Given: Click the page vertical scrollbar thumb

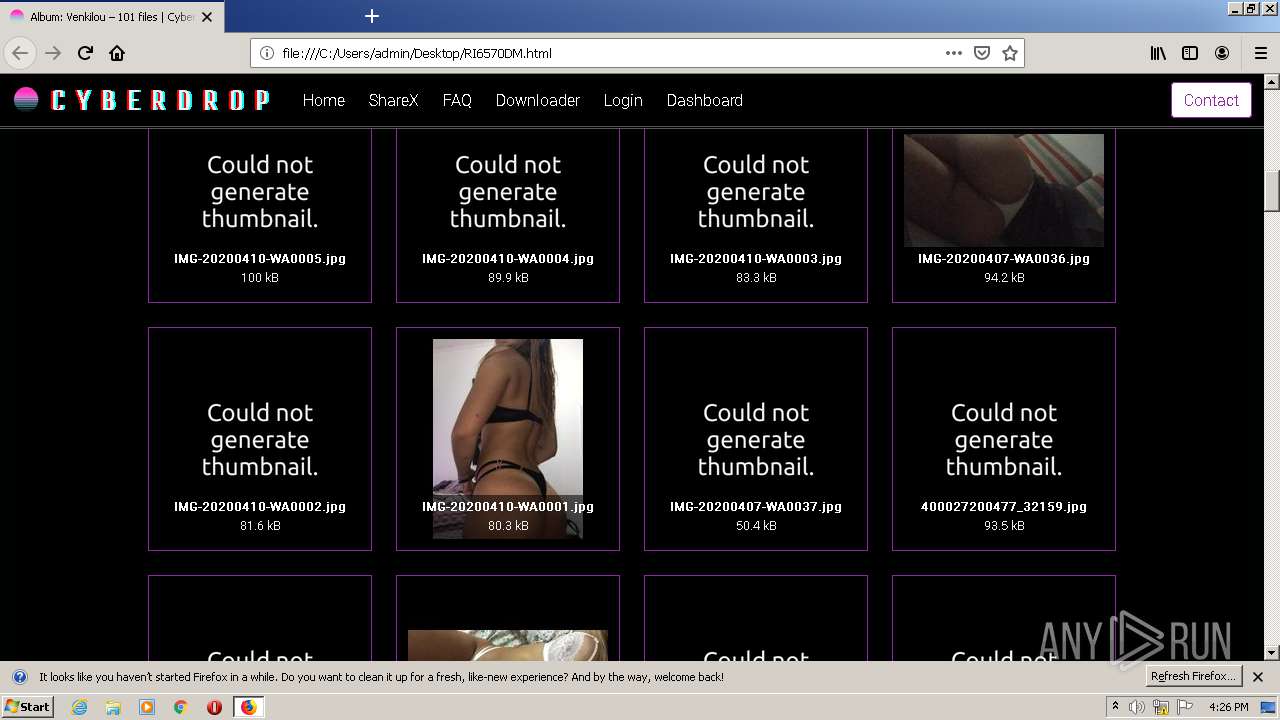Looking at the screenshot, I should click(x=1272, y=191).
